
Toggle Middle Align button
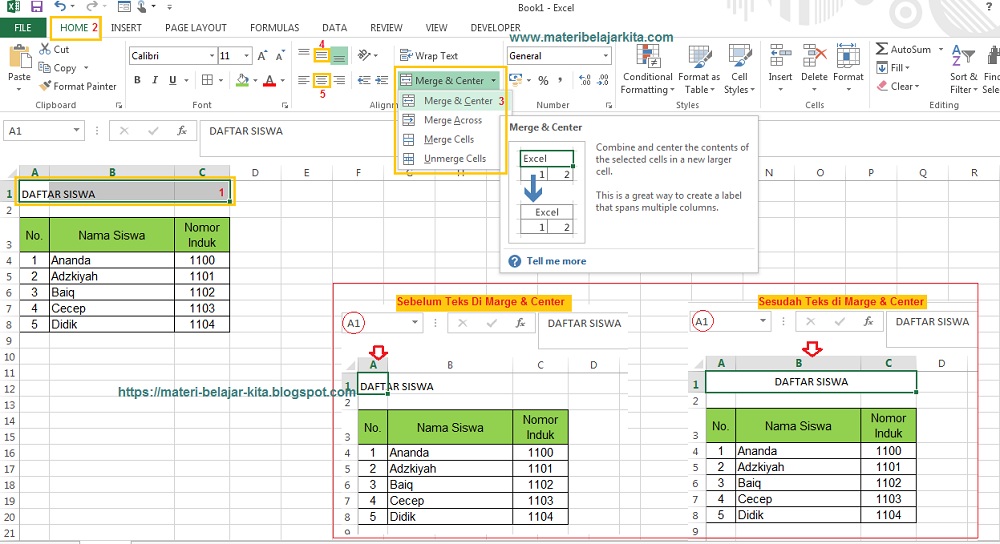pos(321,55)
